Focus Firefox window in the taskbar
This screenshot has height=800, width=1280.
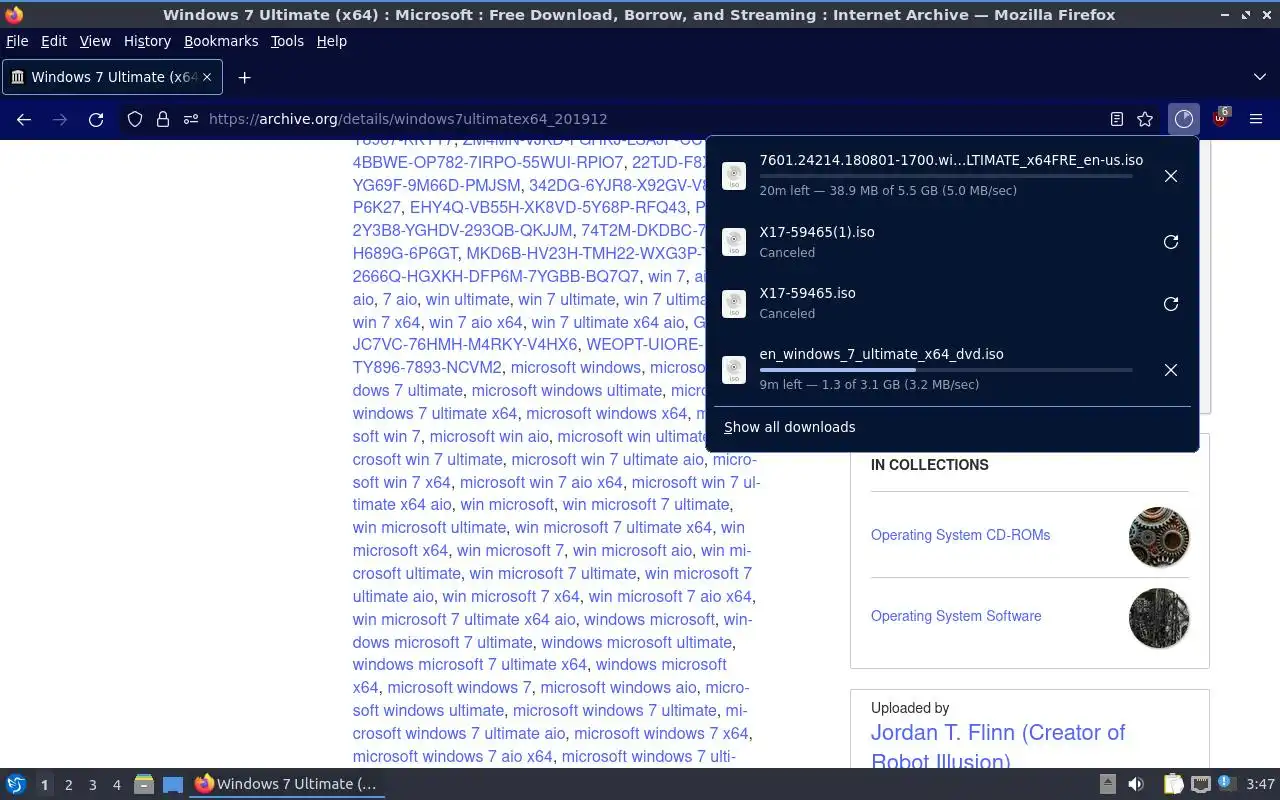click(x=288, y=784)
